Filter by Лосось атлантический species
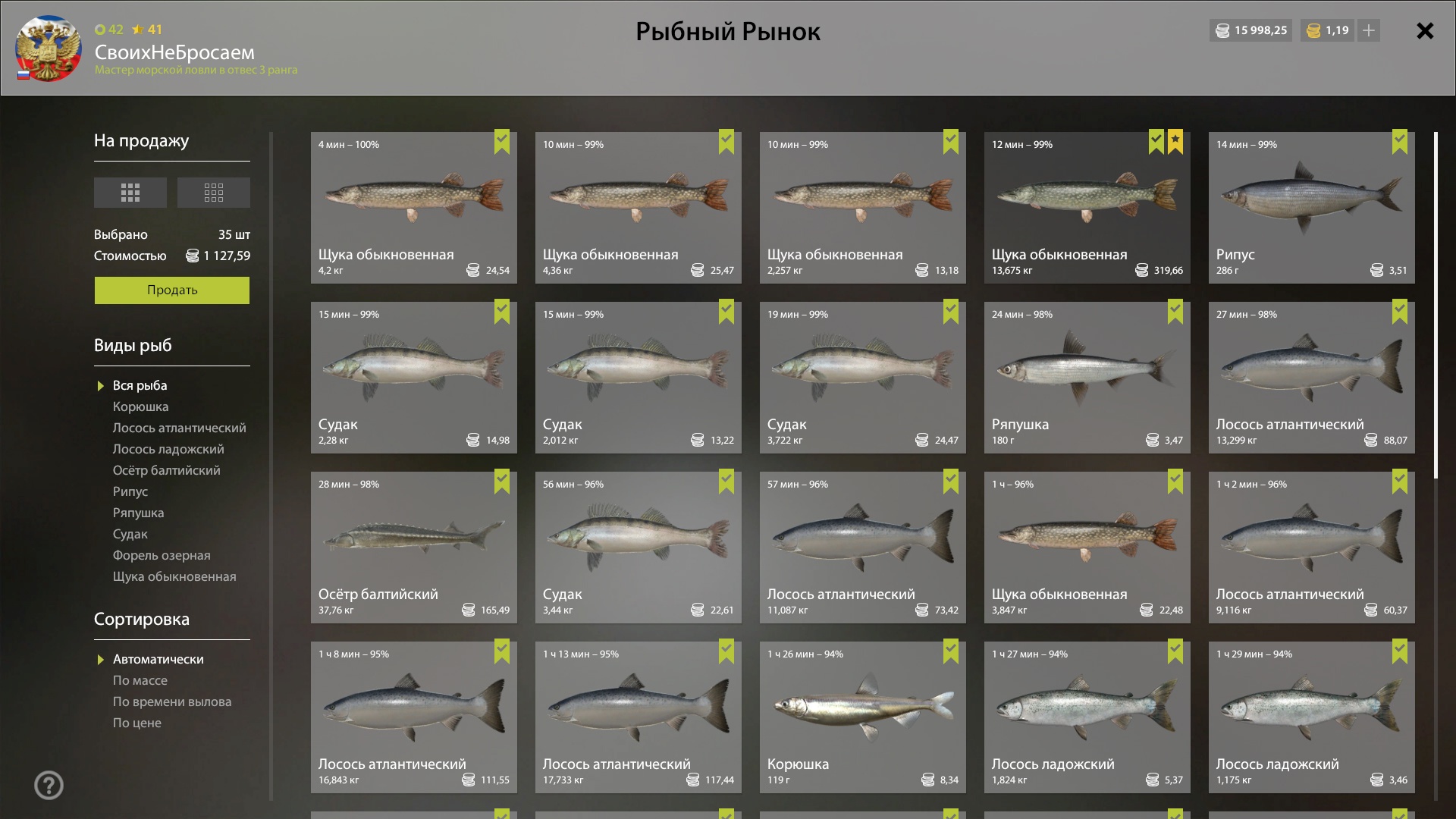 (x=180, y=428)
